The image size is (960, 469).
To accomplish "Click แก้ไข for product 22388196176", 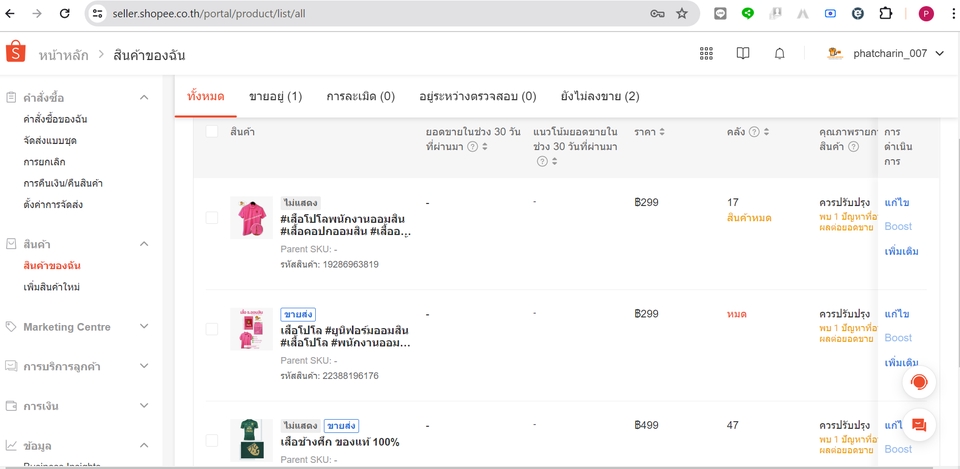I will (x=897, y=314).
